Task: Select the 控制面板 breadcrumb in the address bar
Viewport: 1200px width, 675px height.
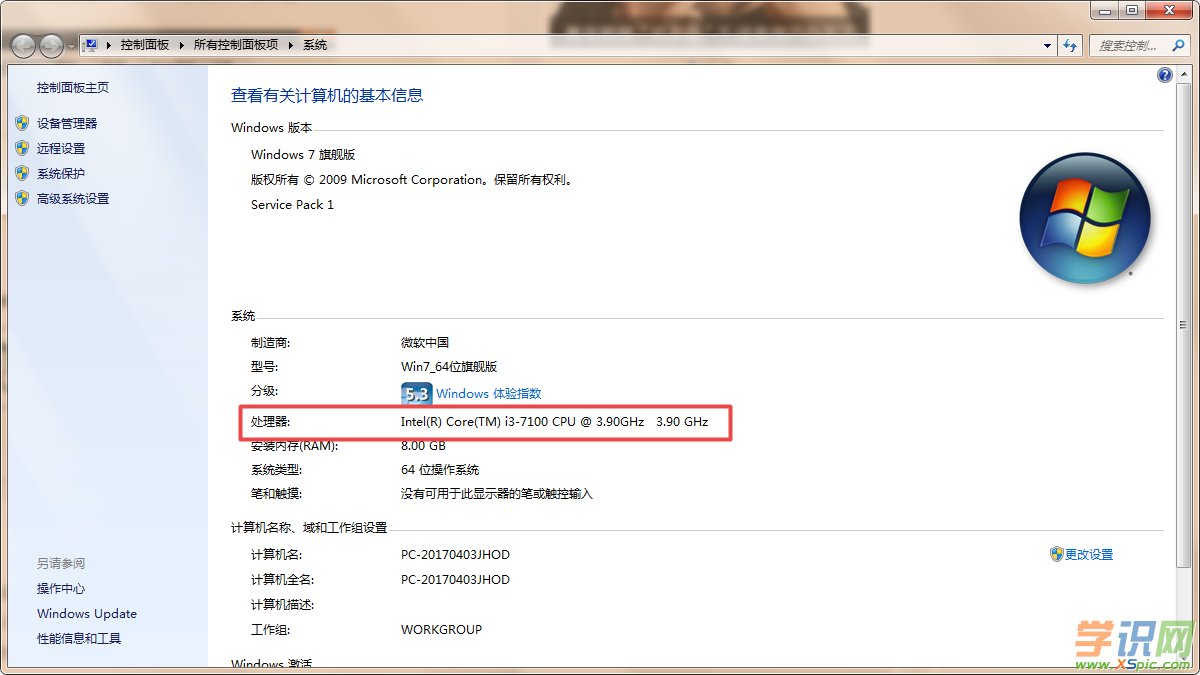Action: [145, 45]
